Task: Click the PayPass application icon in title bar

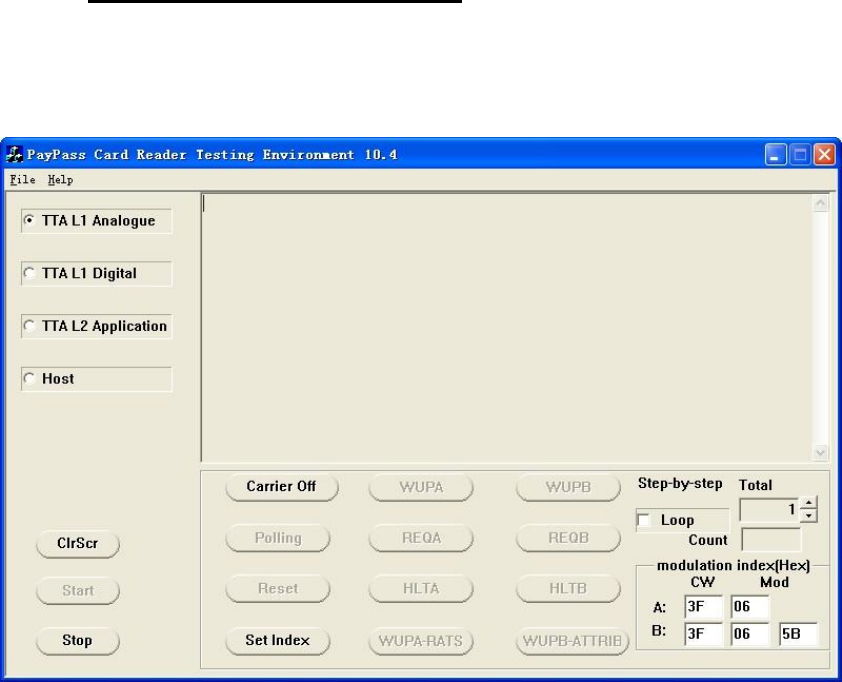Action: click(14, 155)
